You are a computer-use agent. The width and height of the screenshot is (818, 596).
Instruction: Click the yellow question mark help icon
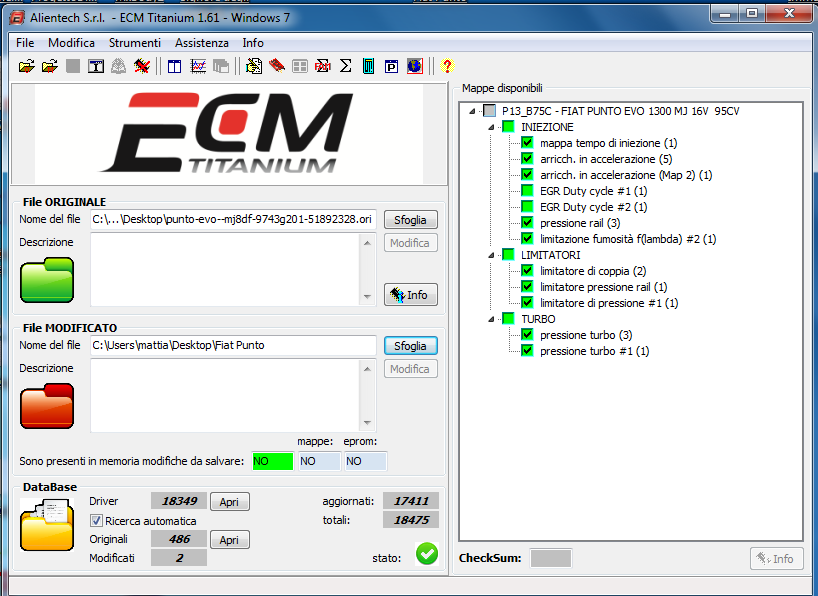pos(447,66)
